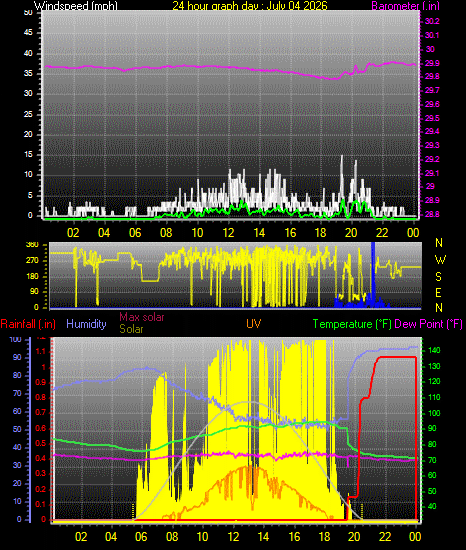
Task: Select the 18 hour label under windspeed graph
Action: [320, 233]
